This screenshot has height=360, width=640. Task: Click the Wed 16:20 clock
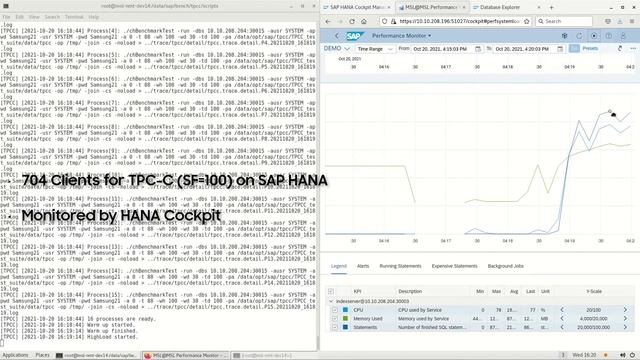pos(584,356)
